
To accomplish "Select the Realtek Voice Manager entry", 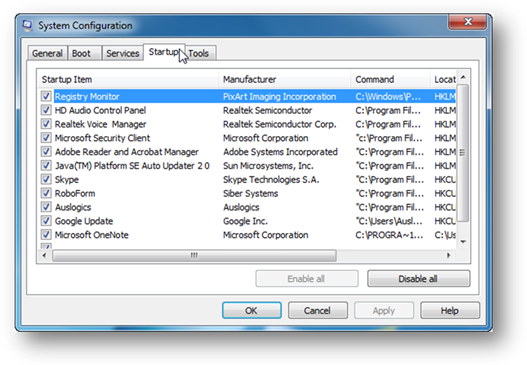I will (100, 124).
